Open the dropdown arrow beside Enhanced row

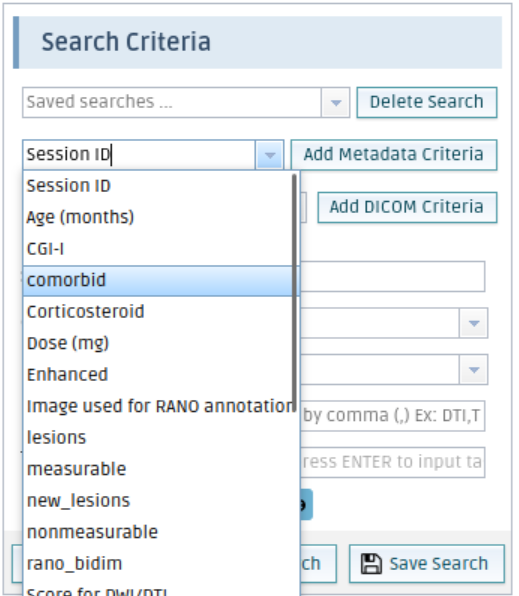click(473, 370)
